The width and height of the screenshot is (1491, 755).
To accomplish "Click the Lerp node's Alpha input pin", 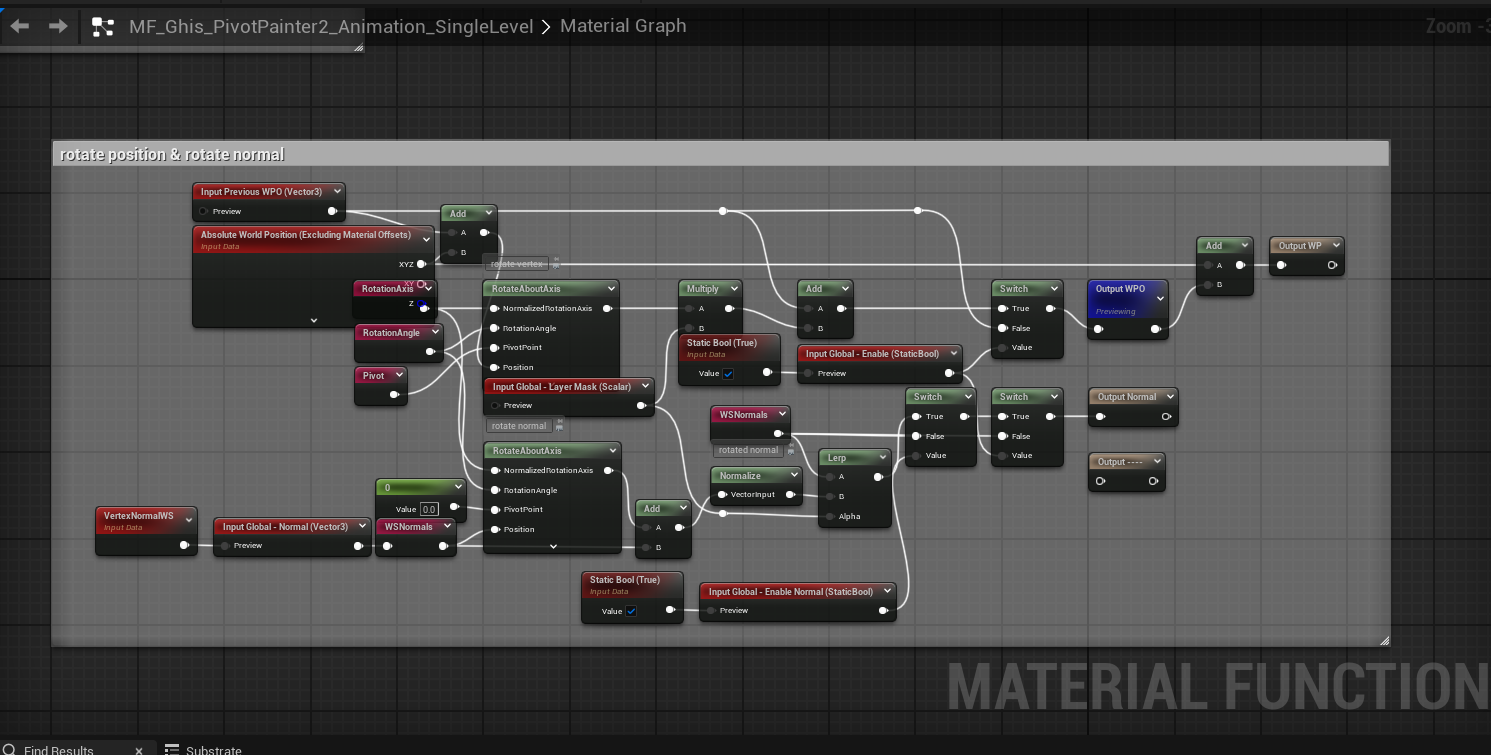I will point(828,516).
